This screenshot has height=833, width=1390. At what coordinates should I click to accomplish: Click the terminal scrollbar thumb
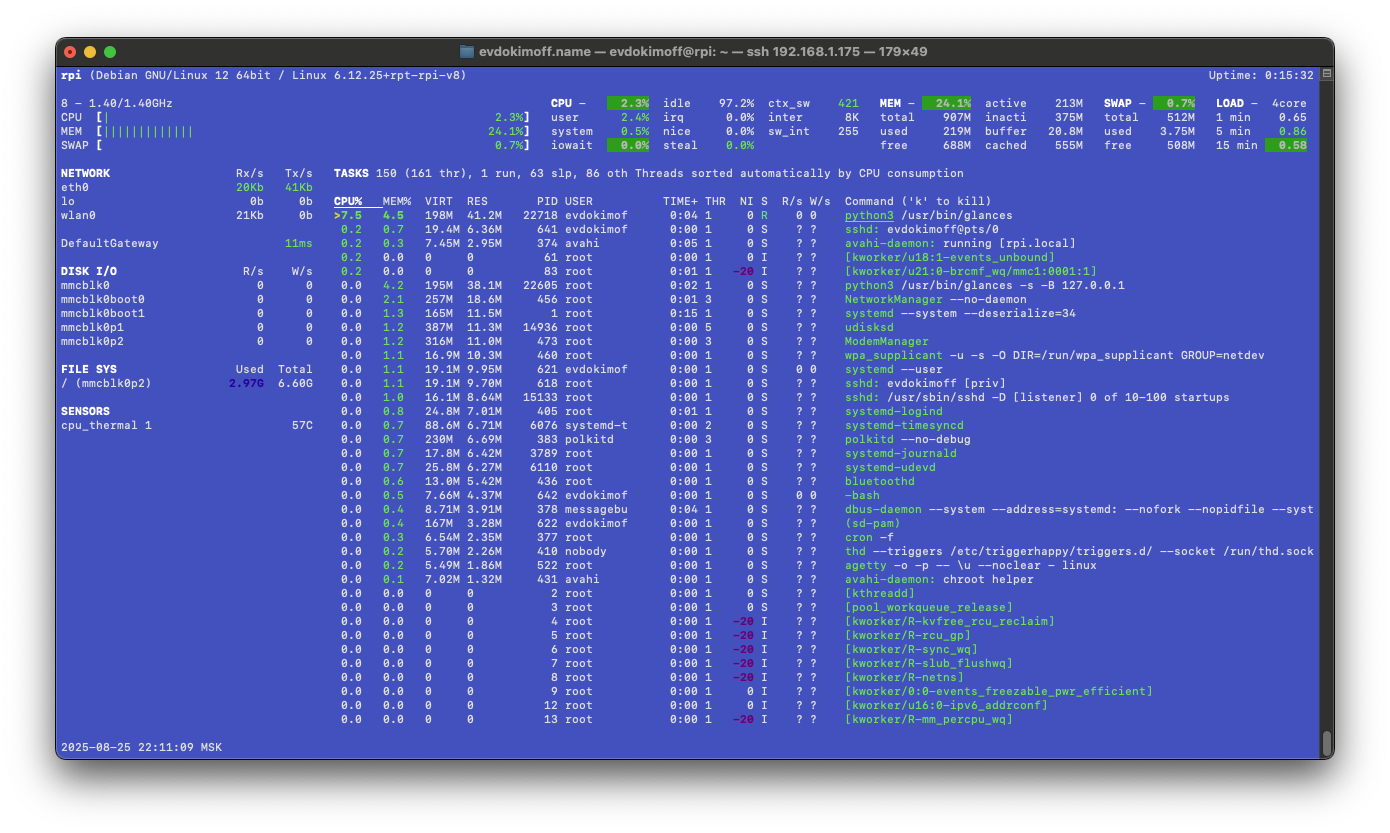pyautogui.click(x=1327, y=742)
